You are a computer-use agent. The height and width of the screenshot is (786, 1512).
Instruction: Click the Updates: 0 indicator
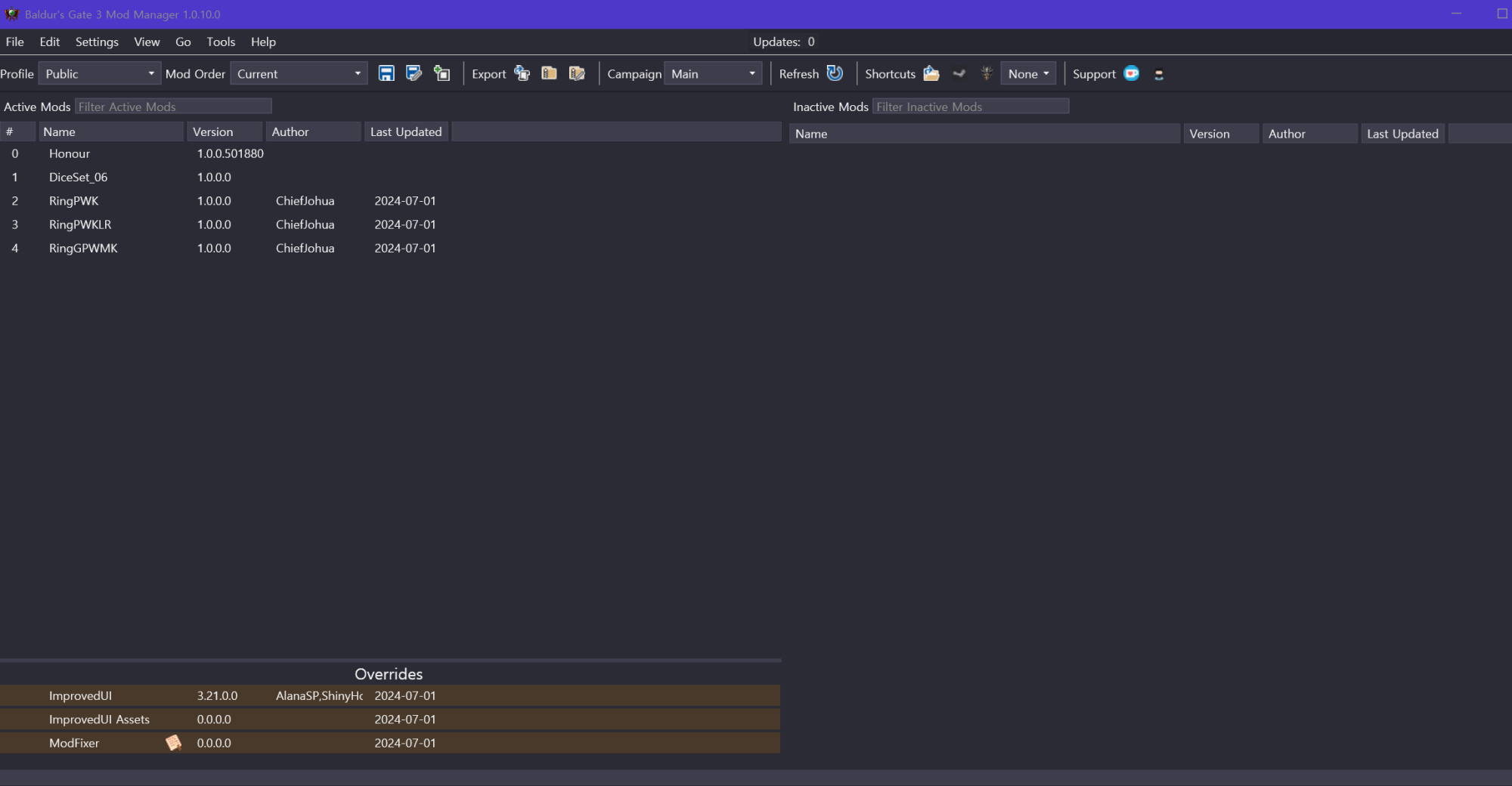click(784, 42)
